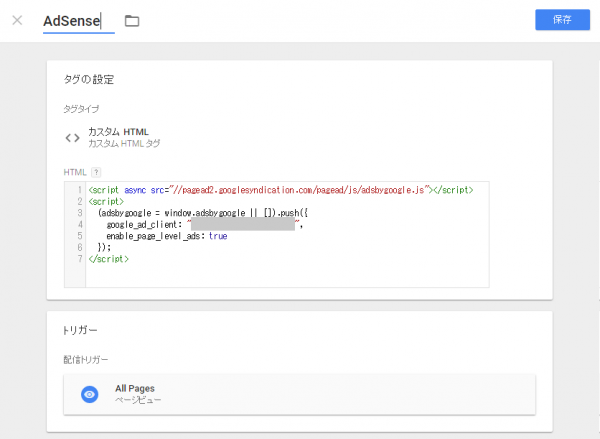Click the タグタイプ label

coord(81,109)
